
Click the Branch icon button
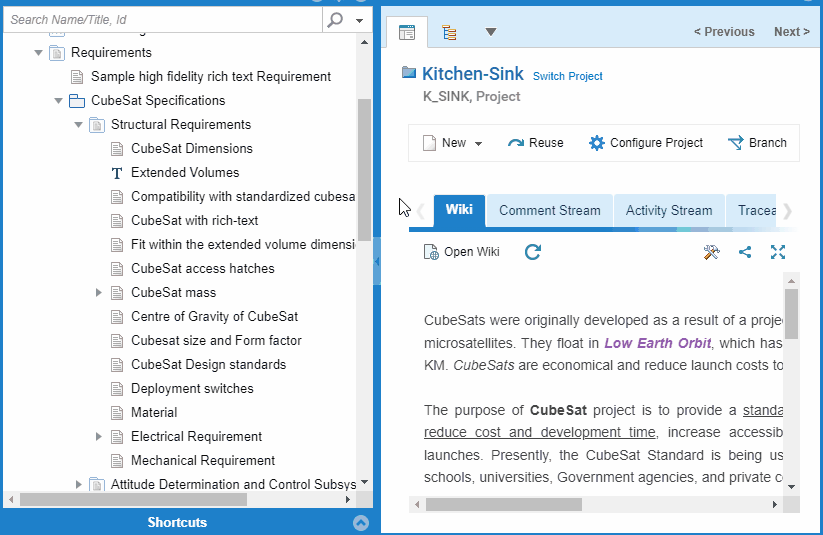(x=736, y=143)
